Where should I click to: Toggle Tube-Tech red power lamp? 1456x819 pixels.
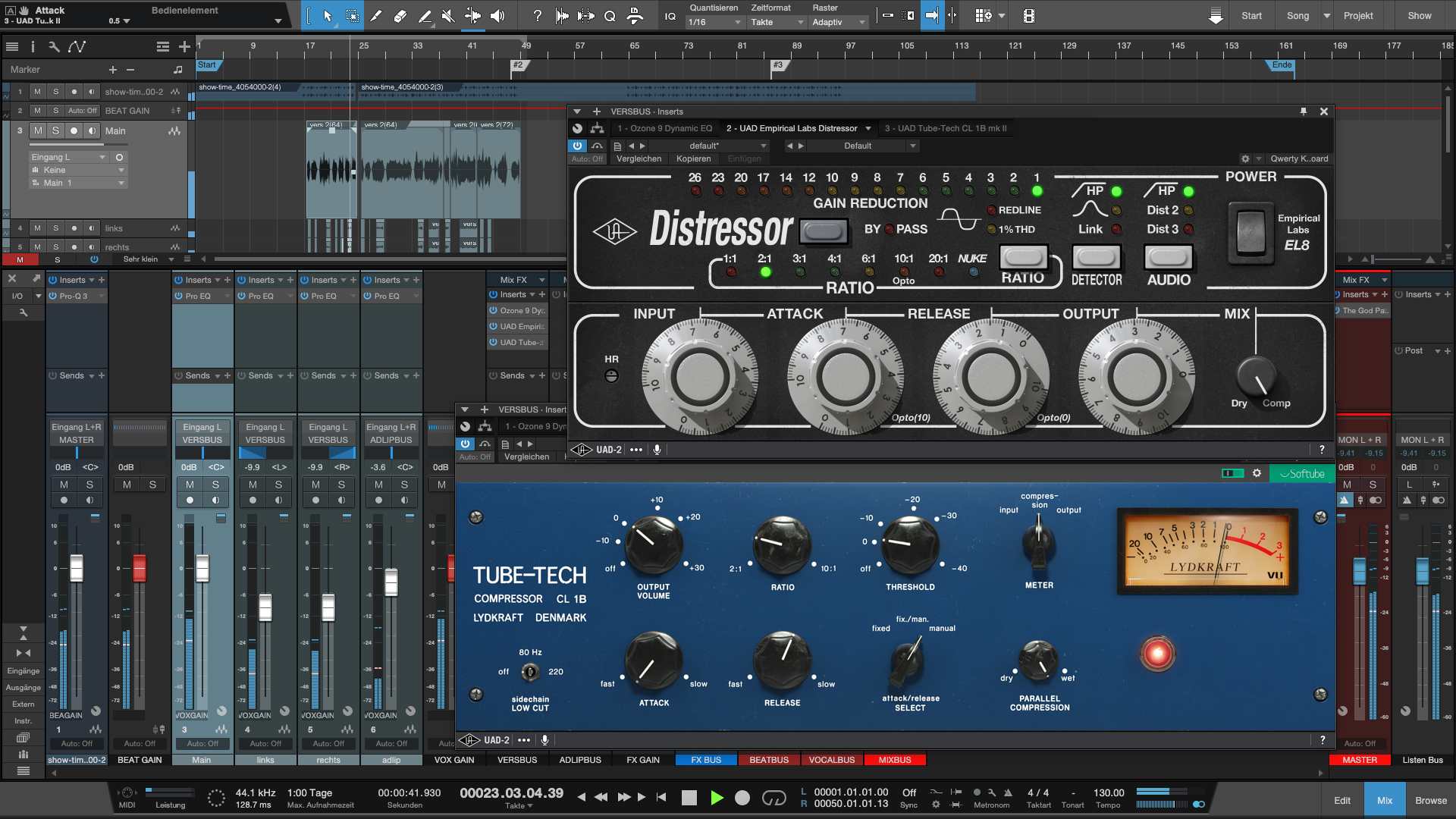[x=1157, y=653]
